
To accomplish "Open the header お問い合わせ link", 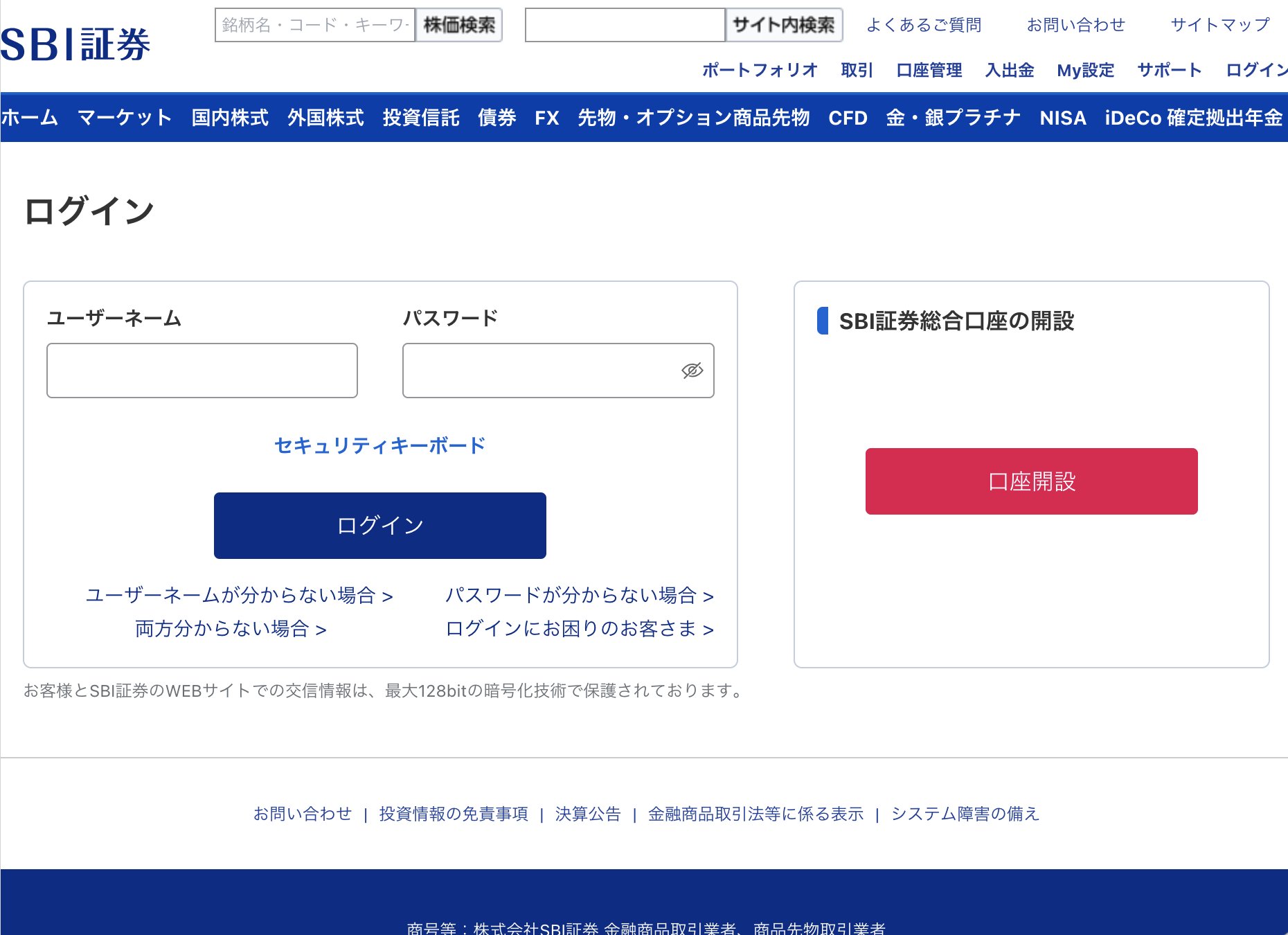I will point(1076,25).
